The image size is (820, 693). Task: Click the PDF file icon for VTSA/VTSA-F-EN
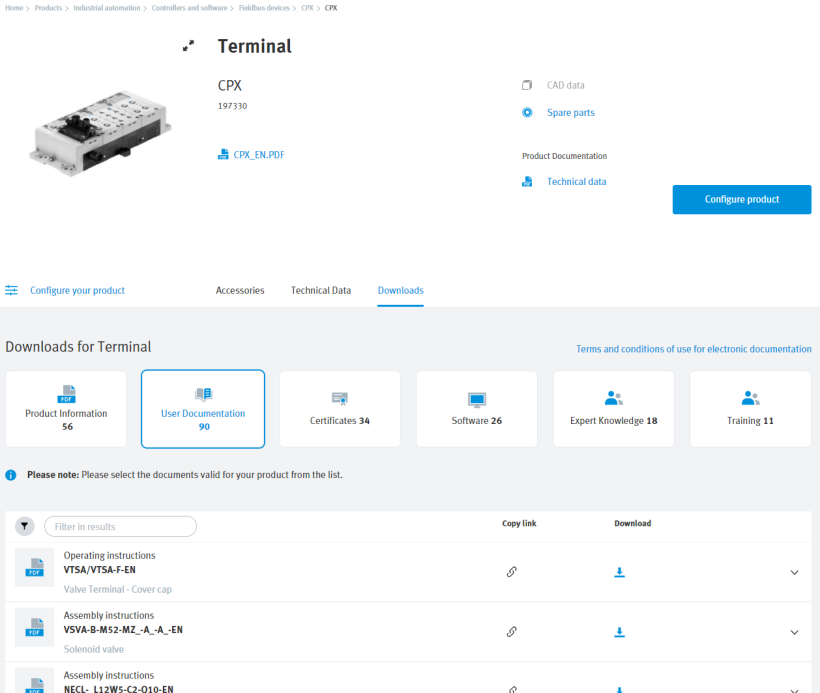35,567
